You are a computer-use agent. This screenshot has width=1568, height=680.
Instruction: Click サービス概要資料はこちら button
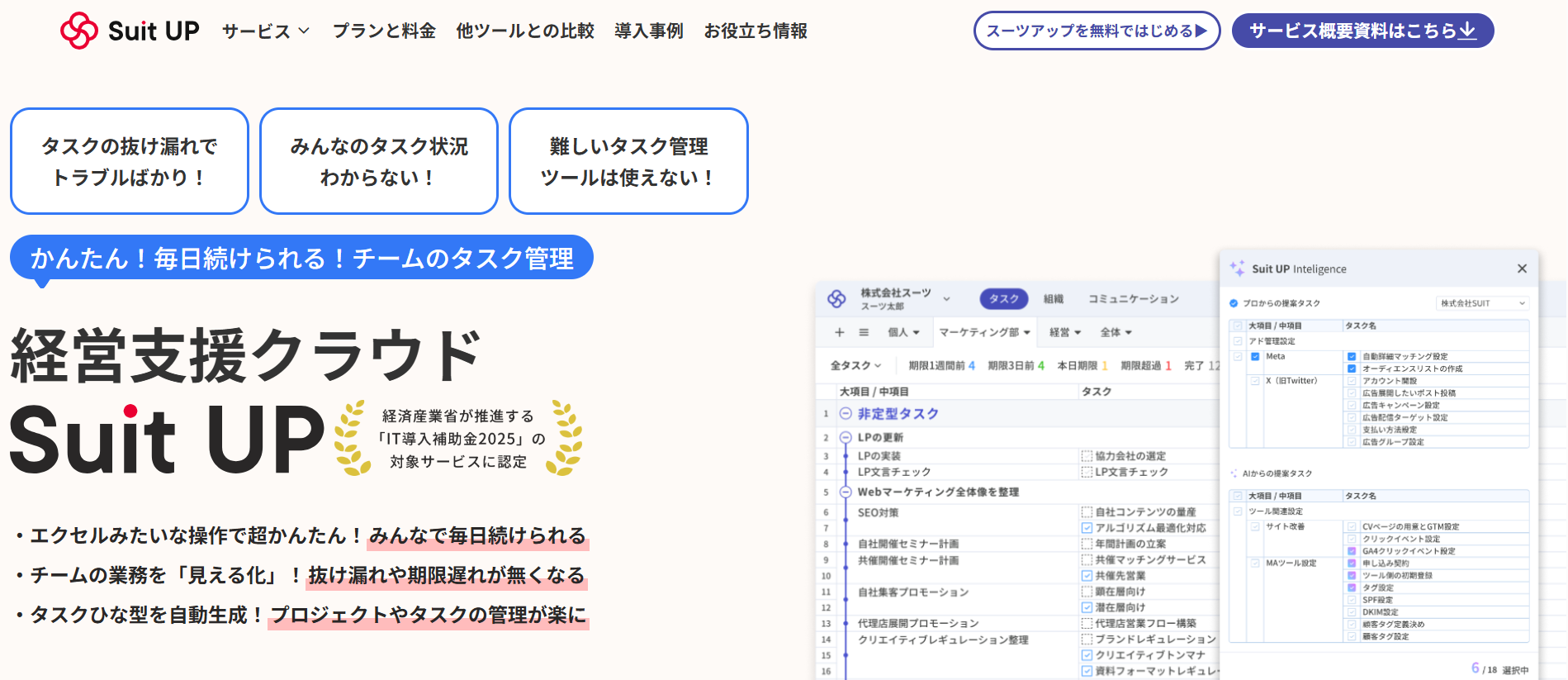pyautogui.click(x=1362, y=31)
